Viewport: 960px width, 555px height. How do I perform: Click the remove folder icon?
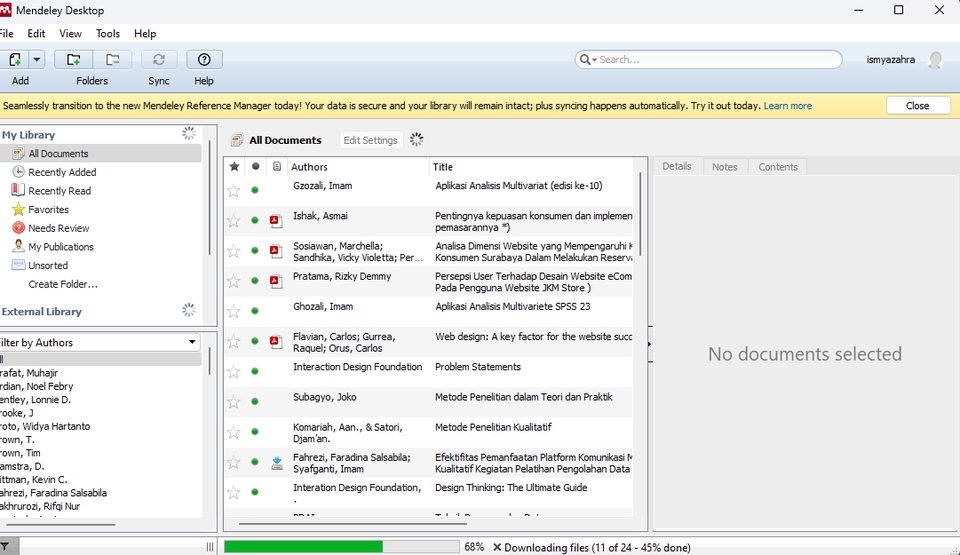112,59
